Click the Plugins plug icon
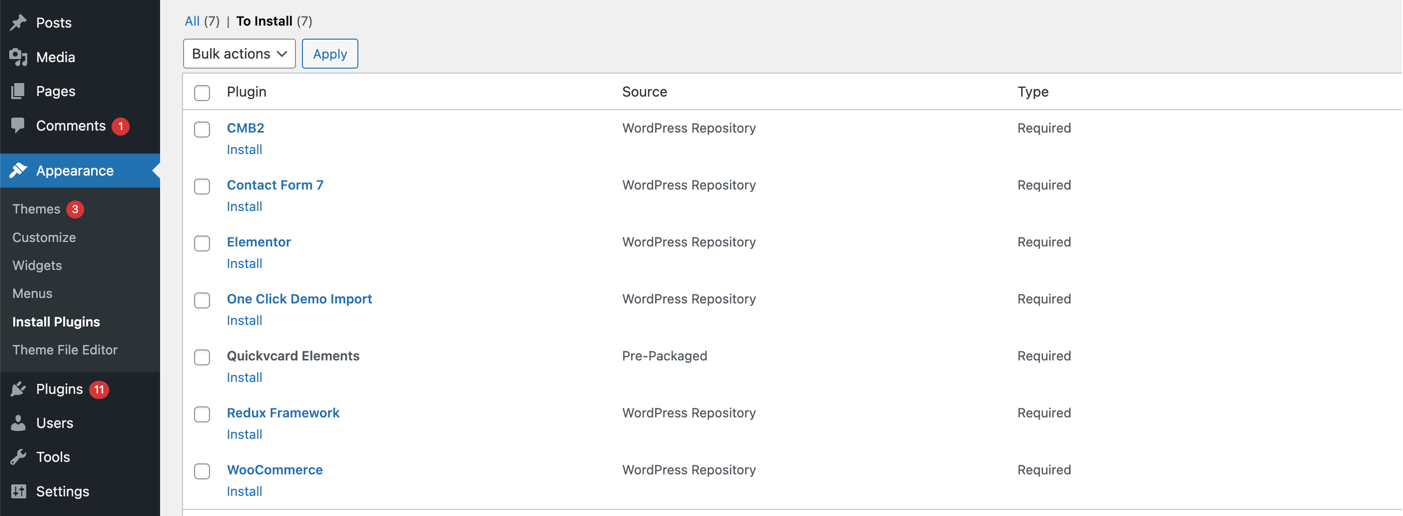Screen dimensions: 1403x516 (x=18, y=389)
